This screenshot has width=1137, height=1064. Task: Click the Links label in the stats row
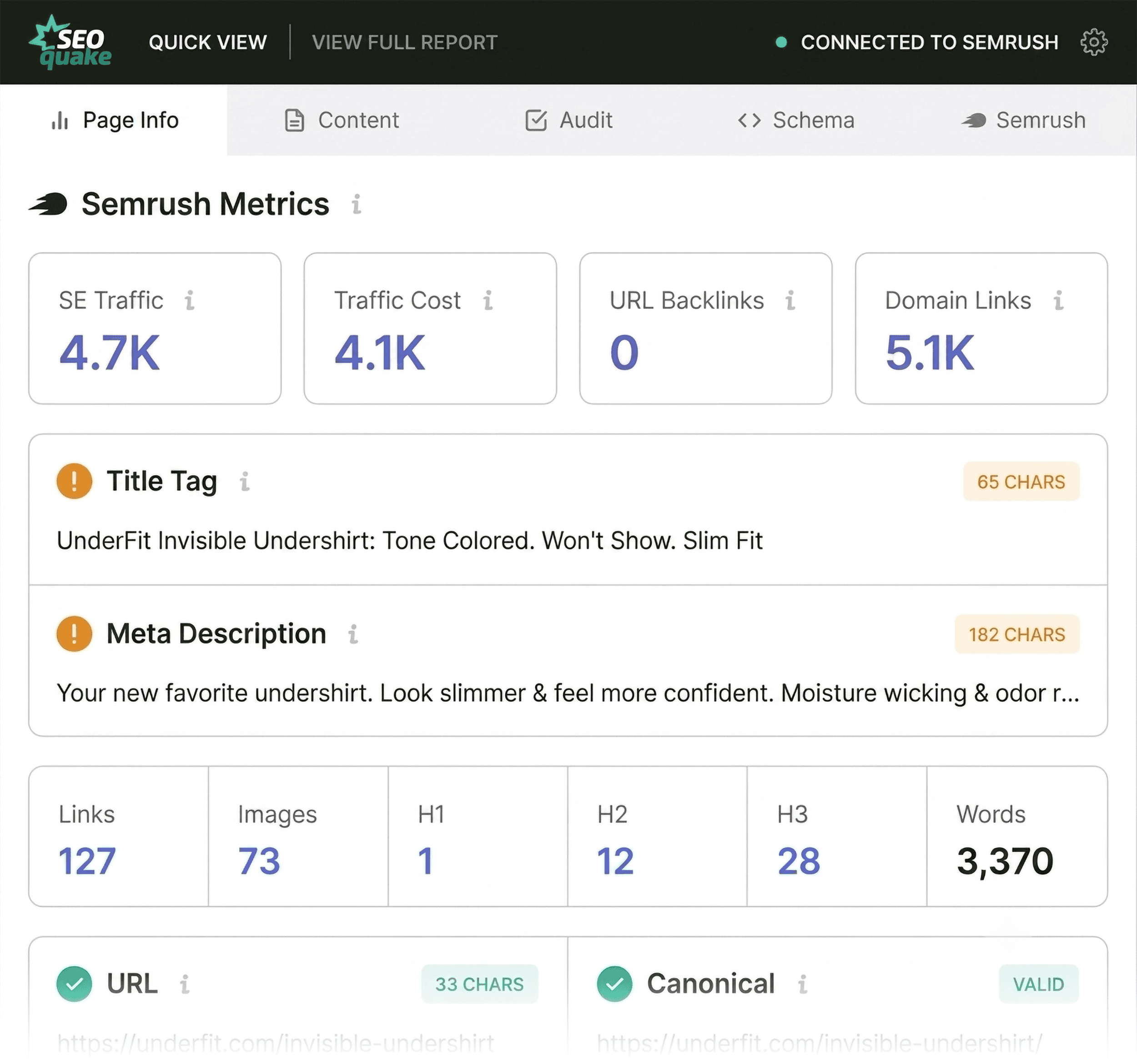coord(87,814)
